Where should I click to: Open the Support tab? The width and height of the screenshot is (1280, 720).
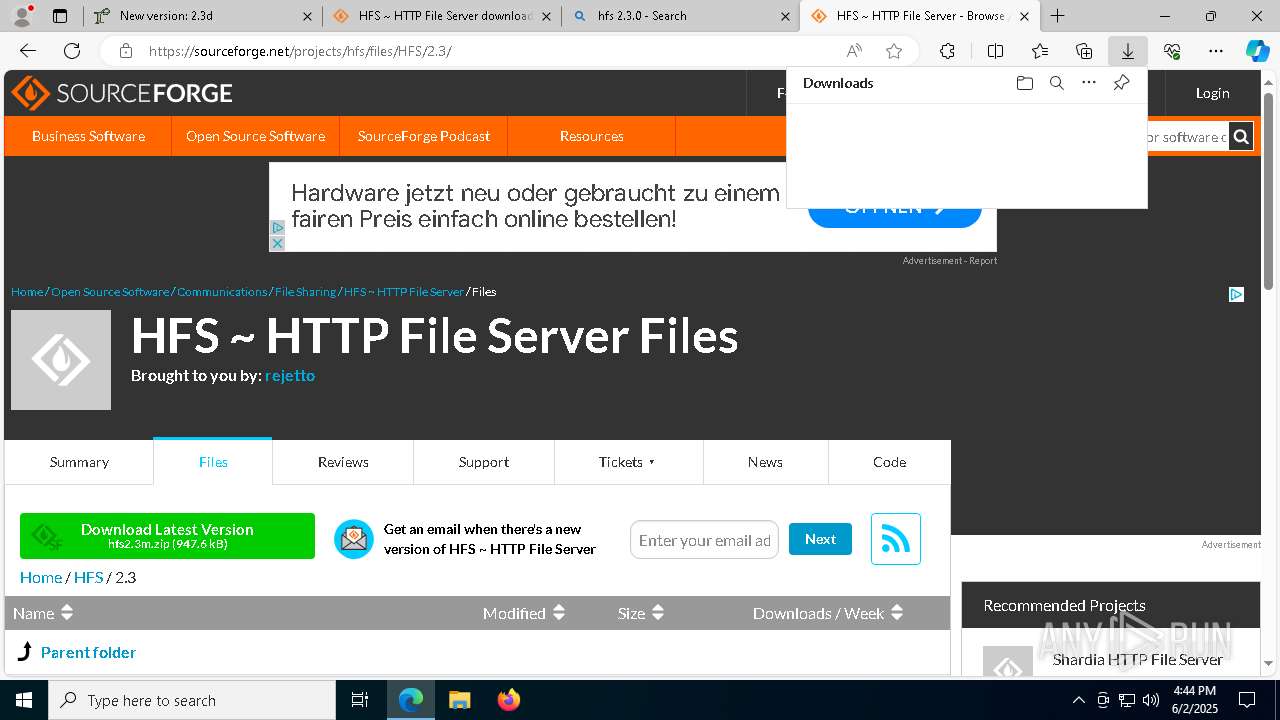pyautogui.click(x=484, y=462)
